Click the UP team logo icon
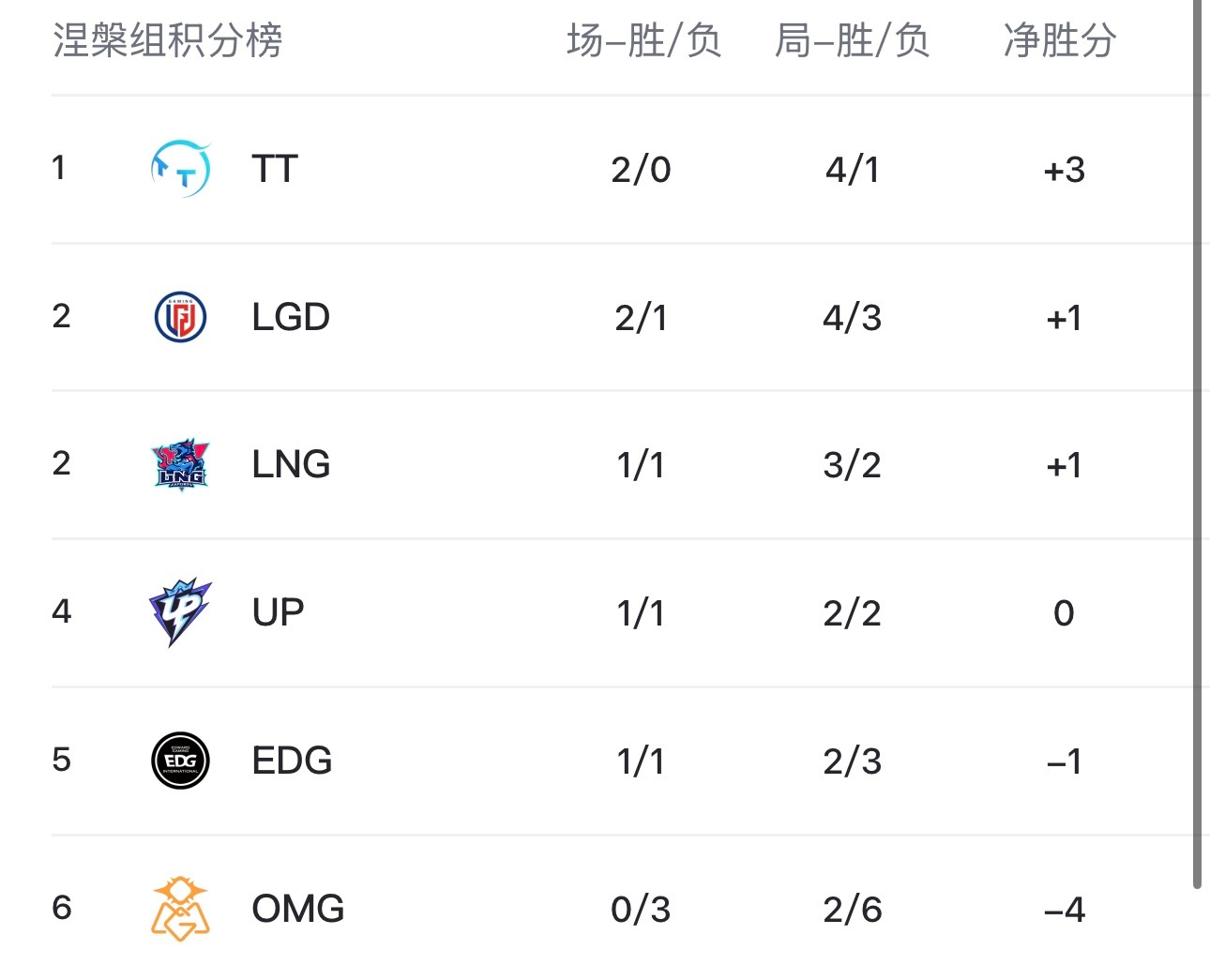 pos(180,612)
